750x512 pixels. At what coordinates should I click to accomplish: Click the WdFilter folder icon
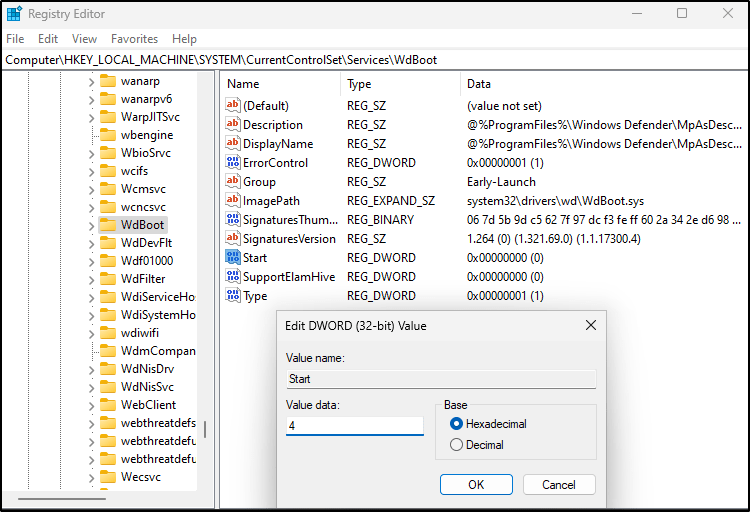[x=107, y=279]
